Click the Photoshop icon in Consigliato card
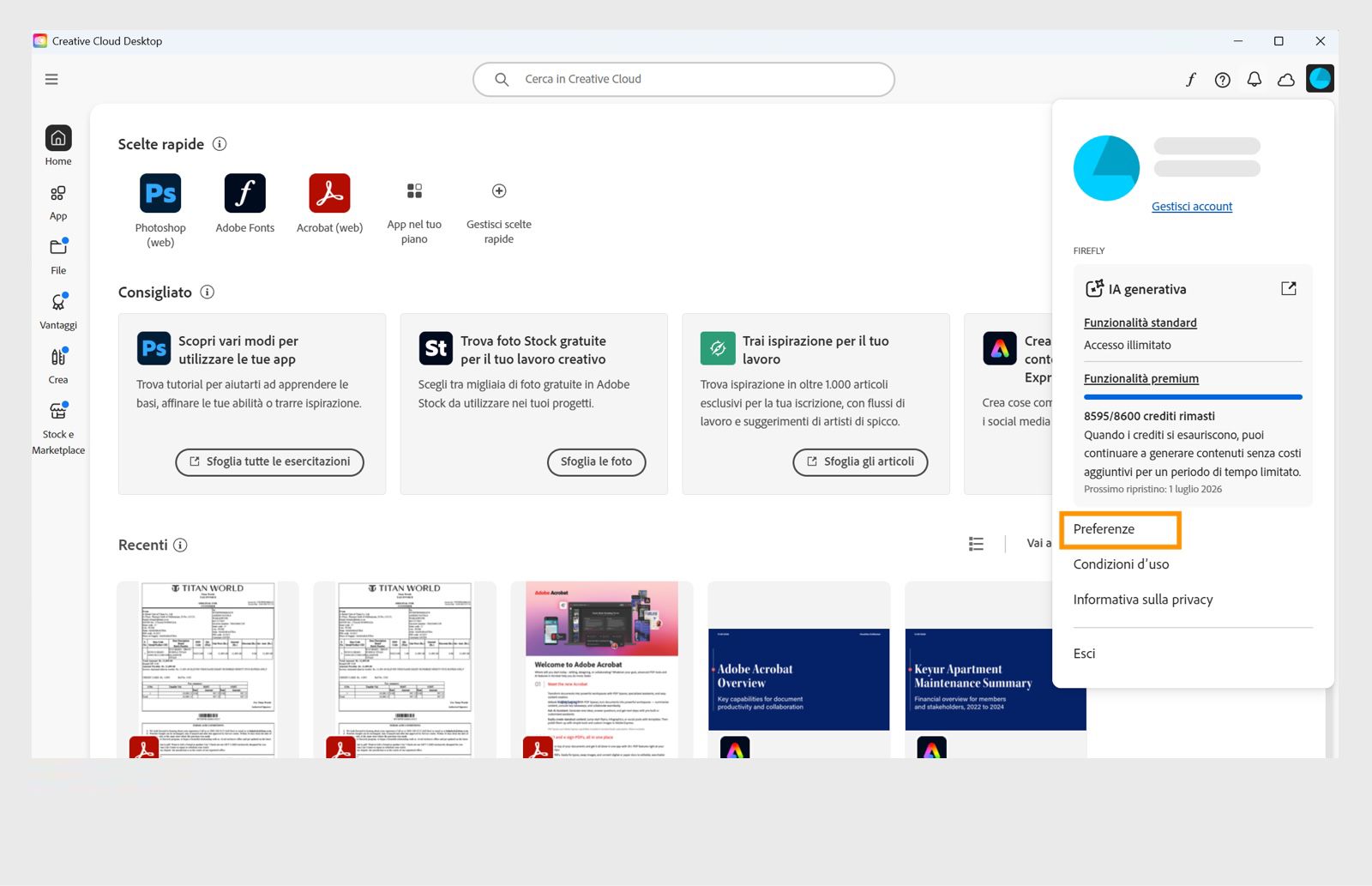This screenshot has width=1372, height=886. click(154, 348)
